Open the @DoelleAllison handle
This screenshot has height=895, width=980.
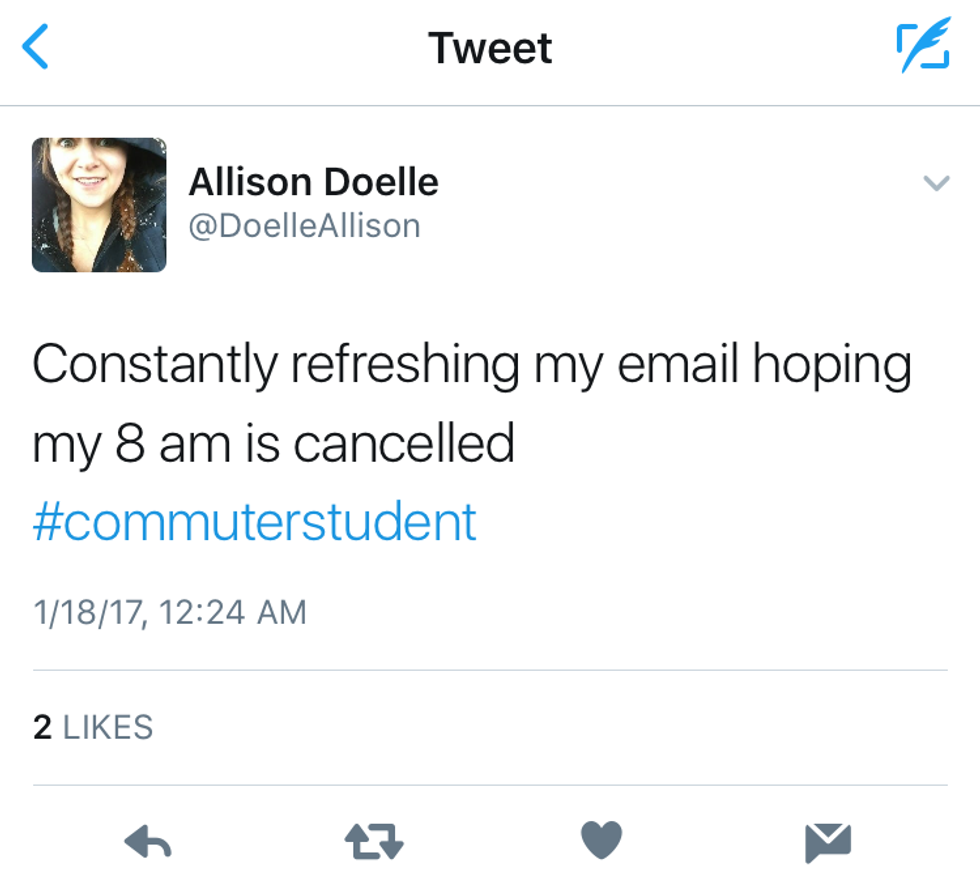(x=304, y=226)
